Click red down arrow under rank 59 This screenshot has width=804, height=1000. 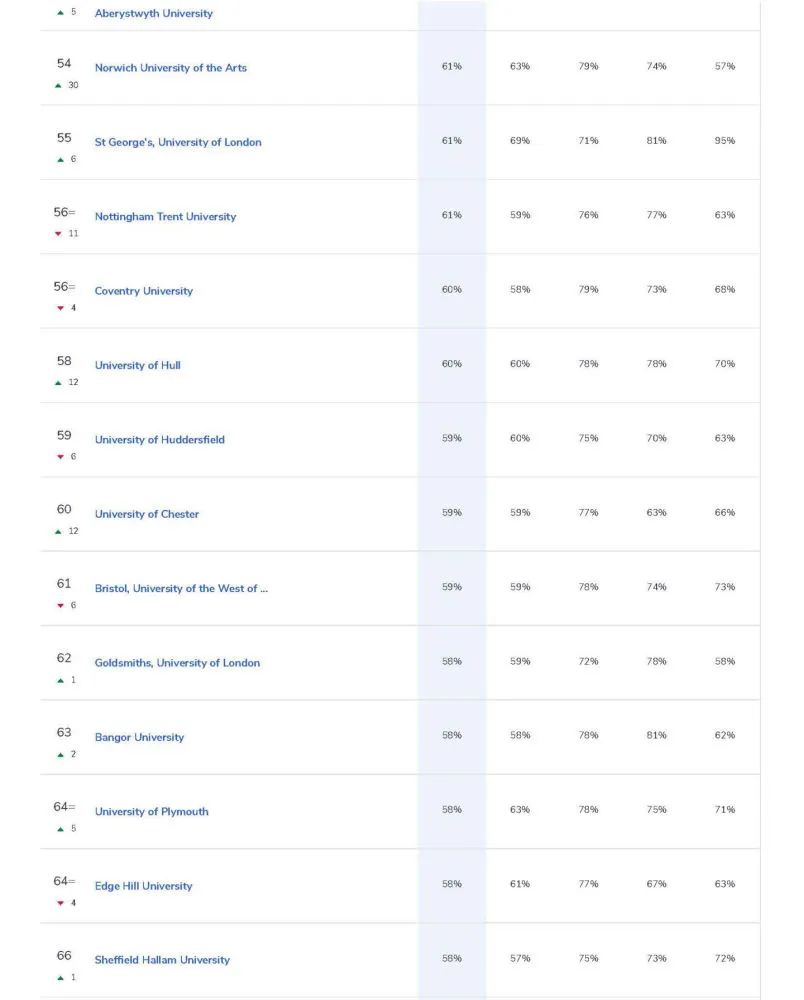[61, 457]
